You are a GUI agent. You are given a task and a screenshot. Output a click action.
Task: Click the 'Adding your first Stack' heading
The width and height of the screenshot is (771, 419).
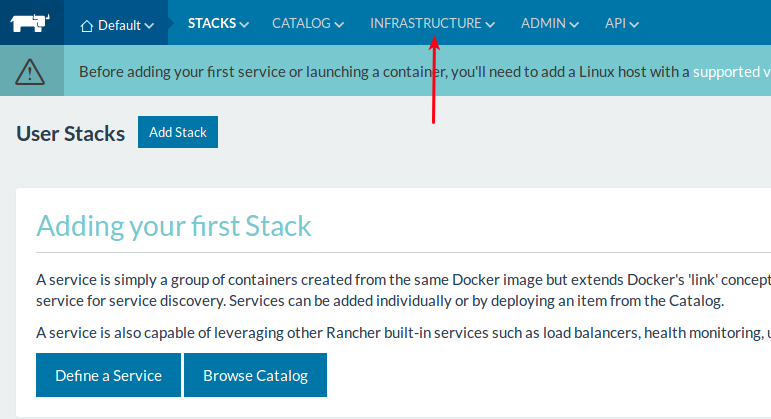174,226
